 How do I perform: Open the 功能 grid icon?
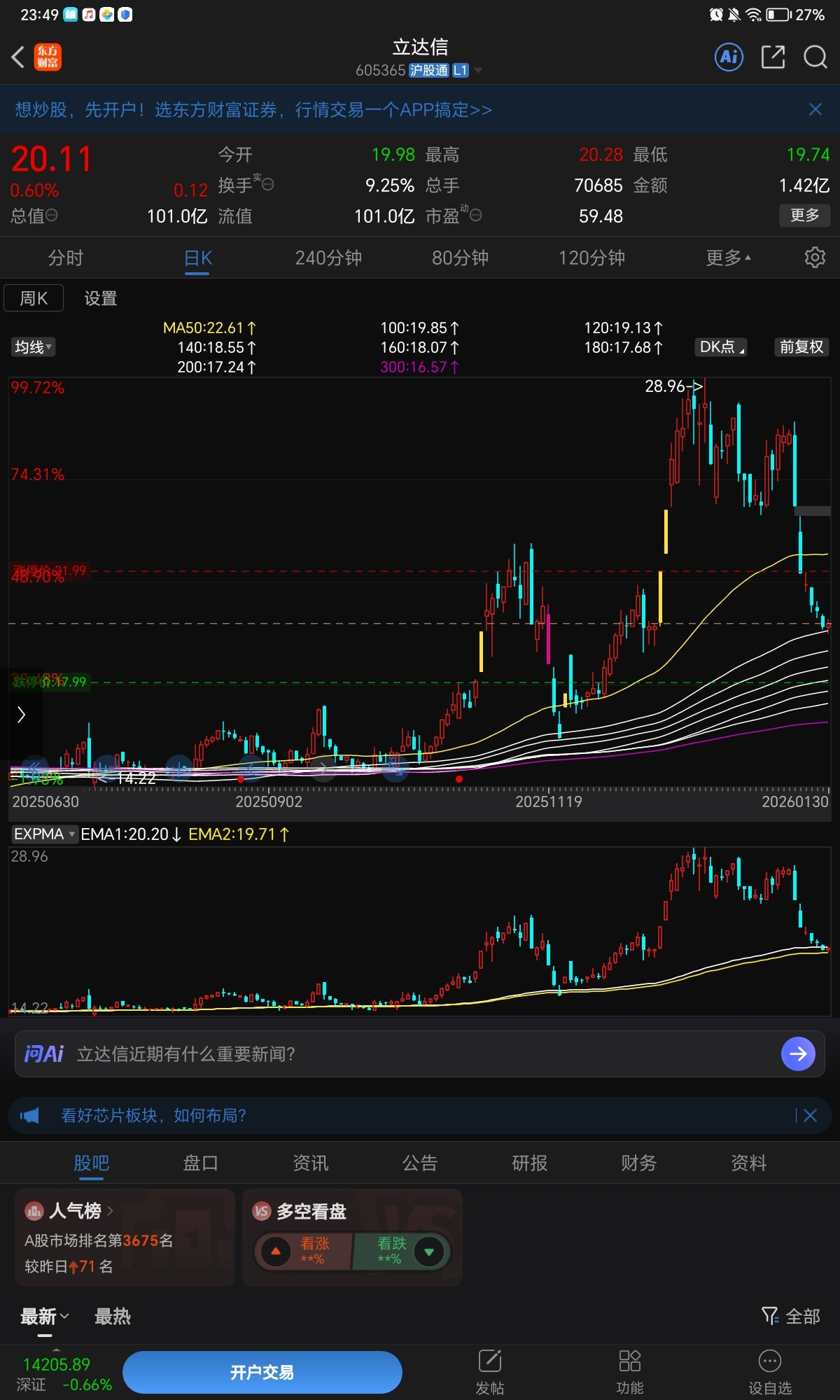pos(630,1361)
